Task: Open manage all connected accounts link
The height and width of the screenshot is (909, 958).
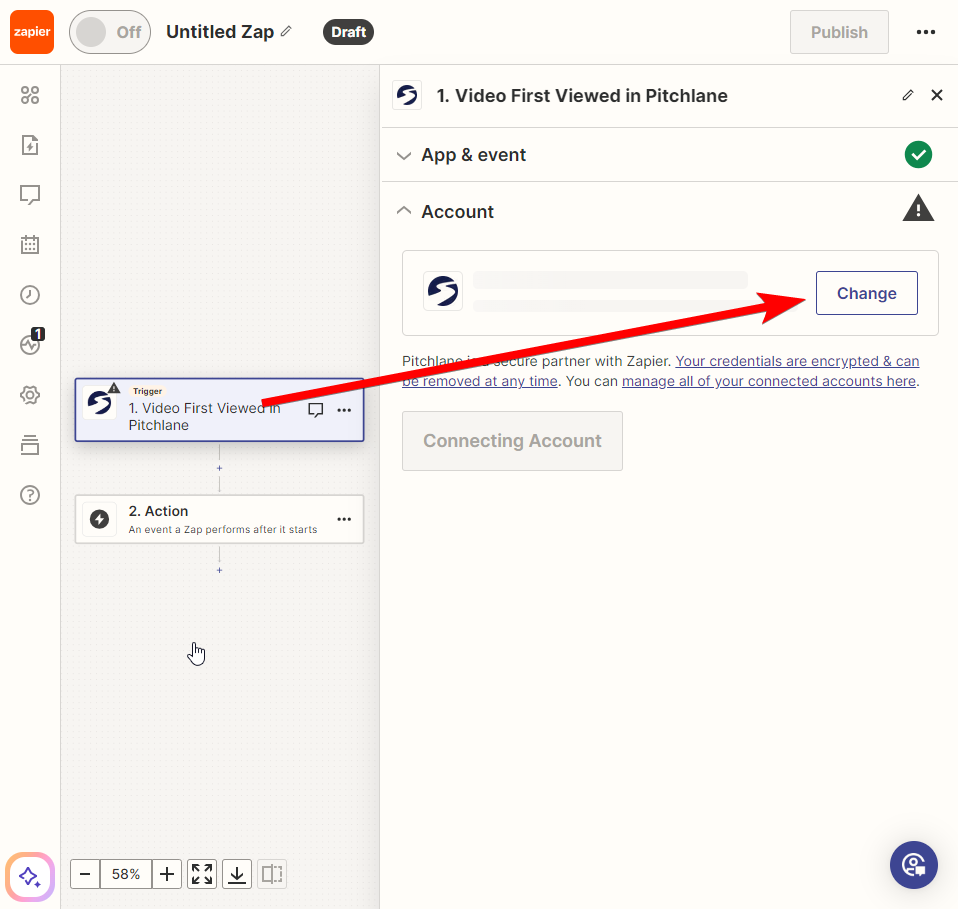Action: coord(769,381)
